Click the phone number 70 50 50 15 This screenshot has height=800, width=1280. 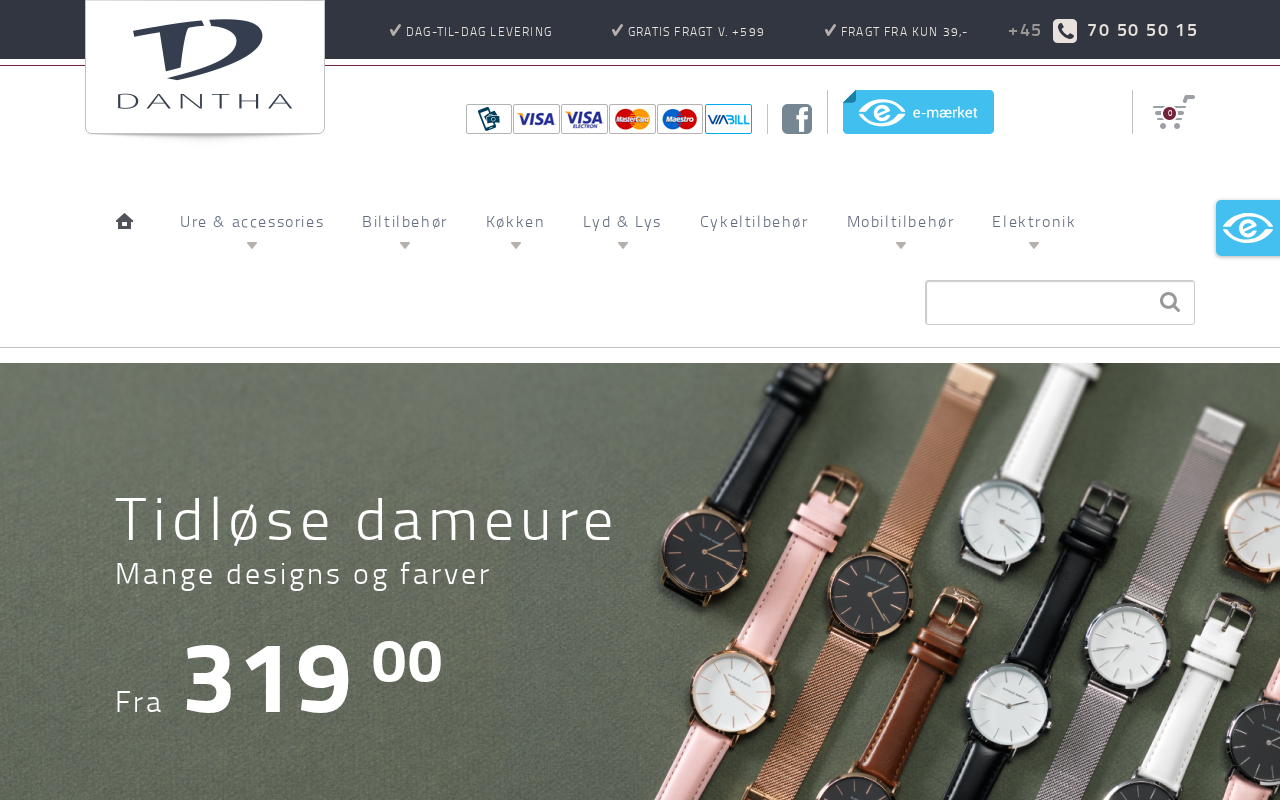[x=1142, y=30]
